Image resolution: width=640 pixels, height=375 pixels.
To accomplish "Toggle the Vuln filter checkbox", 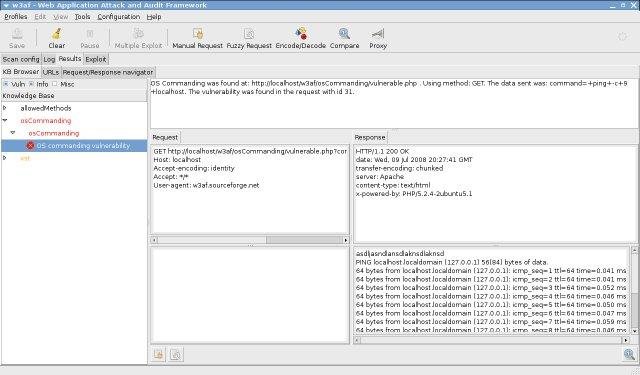I will [6, 84].
